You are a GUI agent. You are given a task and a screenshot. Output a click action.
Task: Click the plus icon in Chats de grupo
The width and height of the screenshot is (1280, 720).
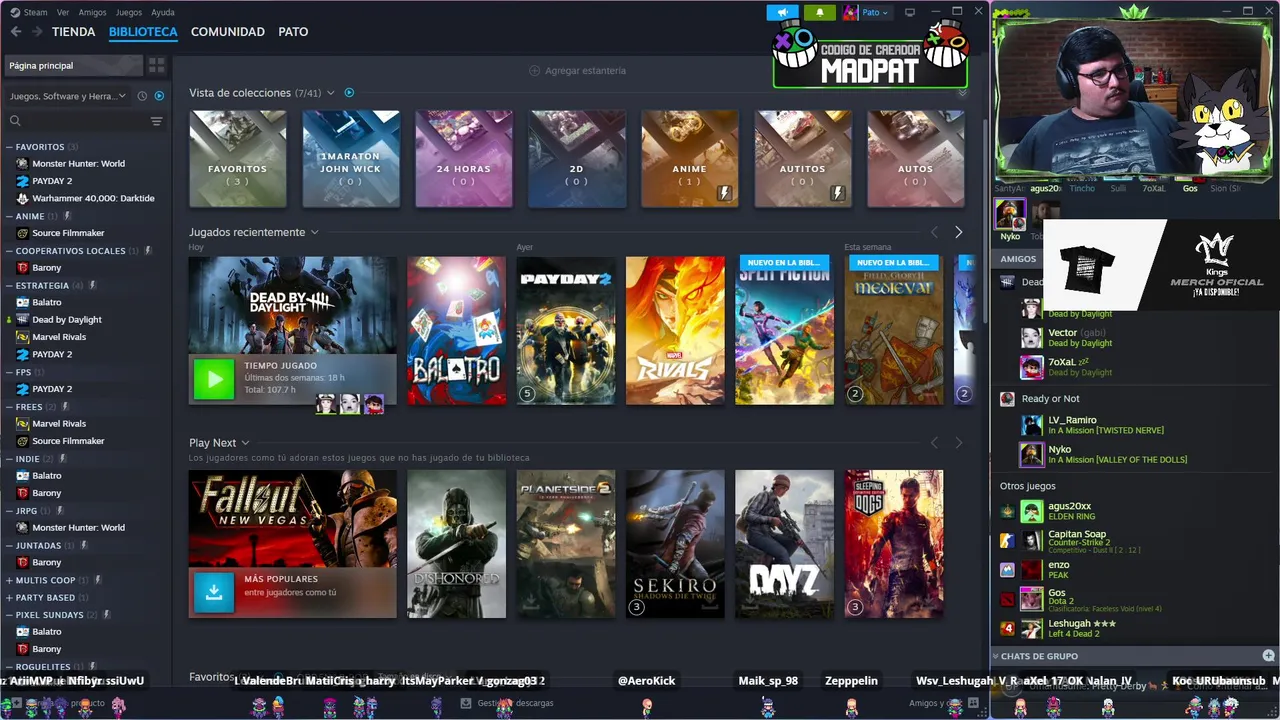pos(1268,656)
